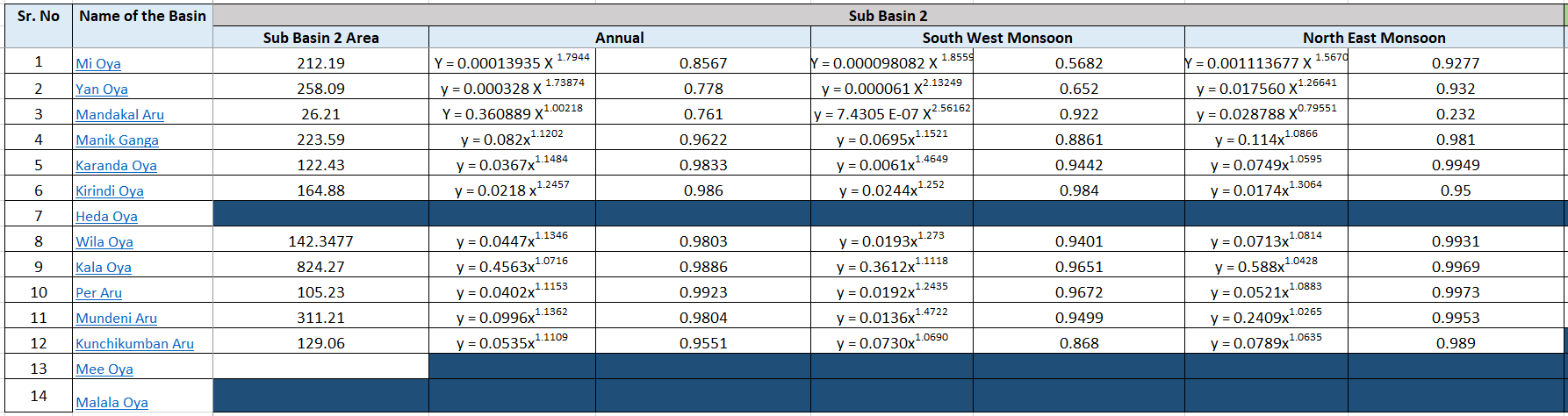The image size is (1568, 416).
Task: Click the empty Mee Oya area cell
Action: point(320,367)
